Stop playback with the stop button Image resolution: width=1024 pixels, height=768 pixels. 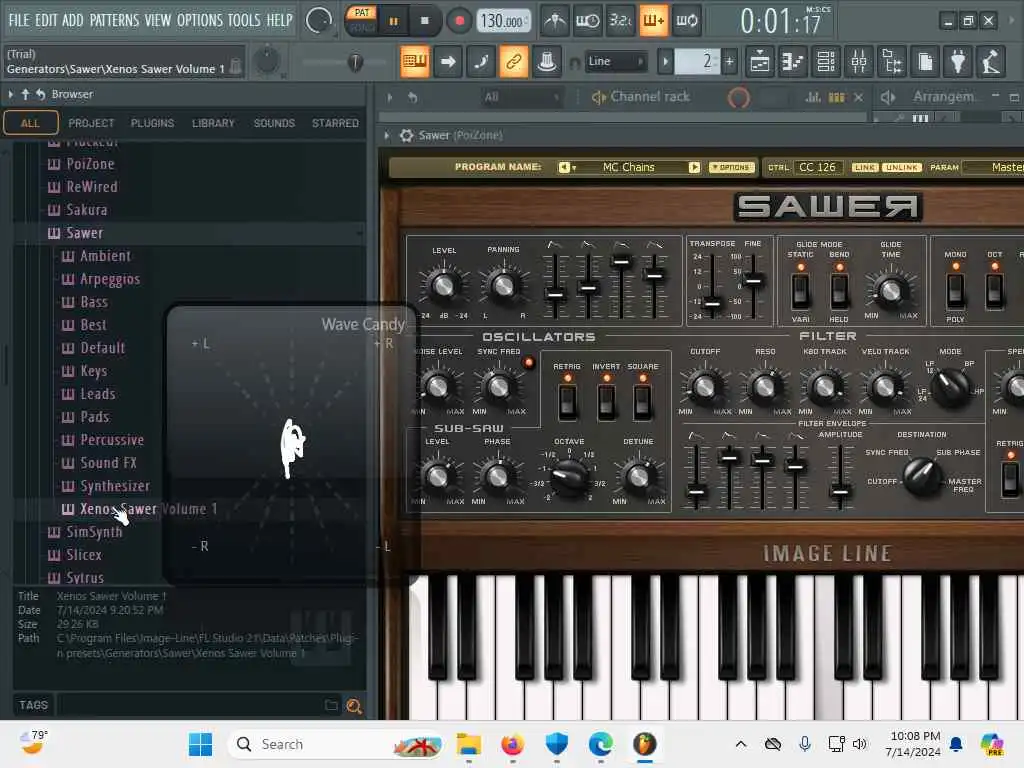tap(424, 22)
